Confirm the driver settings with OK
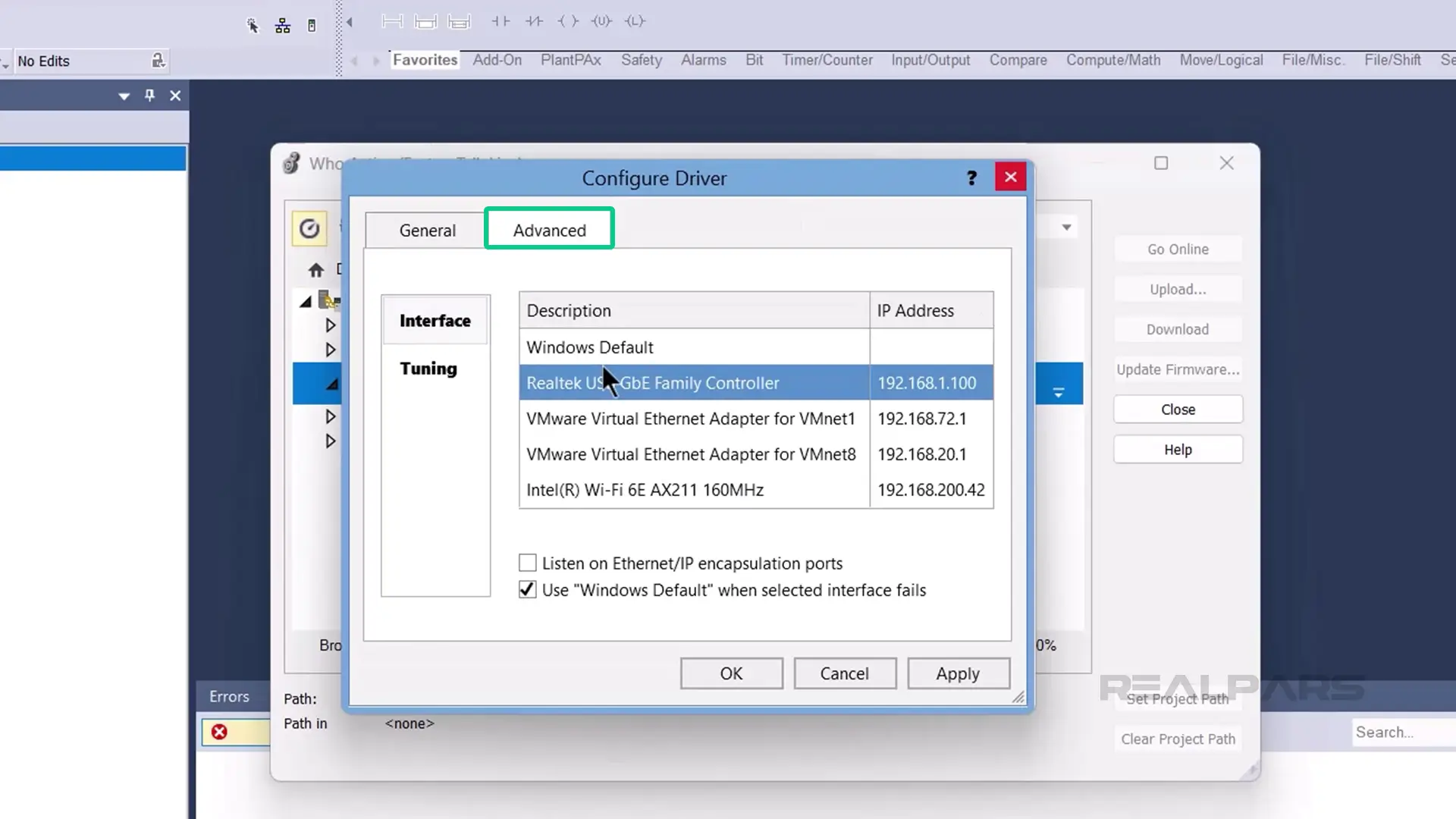Image resolution: width=1456 pixels, height=819 pixels. (x=731, y=673)
